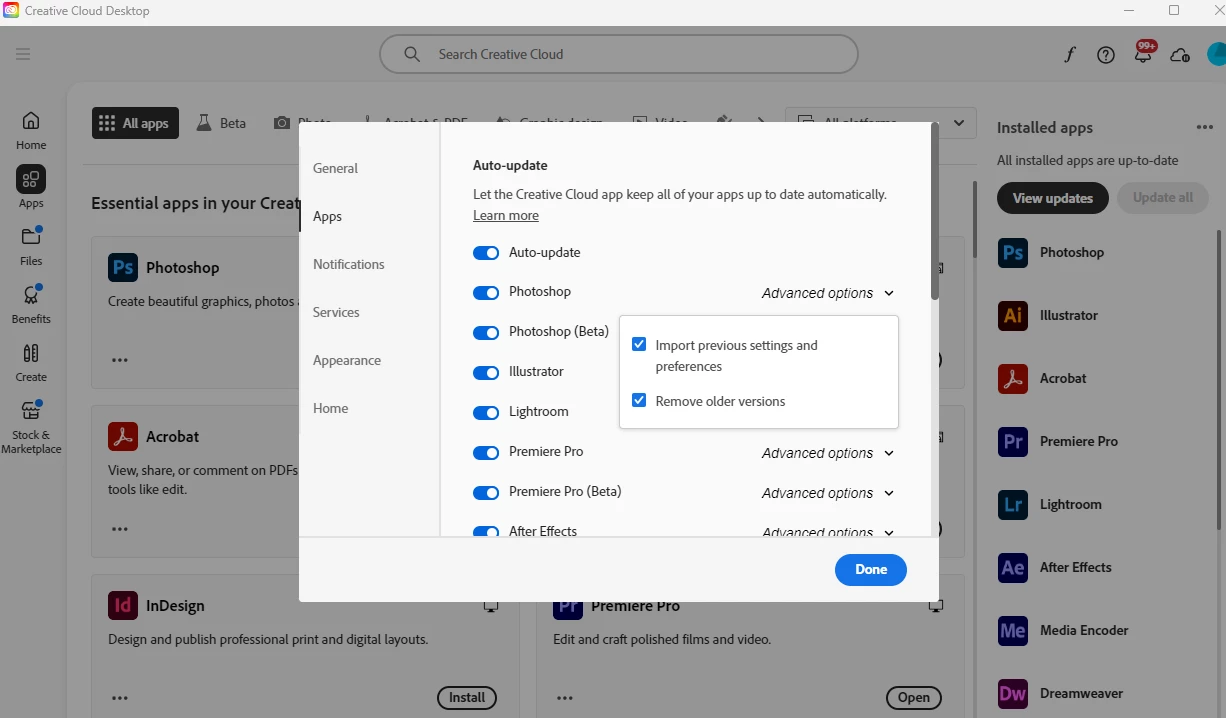The height and width of the screenshot is (718, 1226).
Task: Click the category tabs next arrow
Action: tap(761, 123)
